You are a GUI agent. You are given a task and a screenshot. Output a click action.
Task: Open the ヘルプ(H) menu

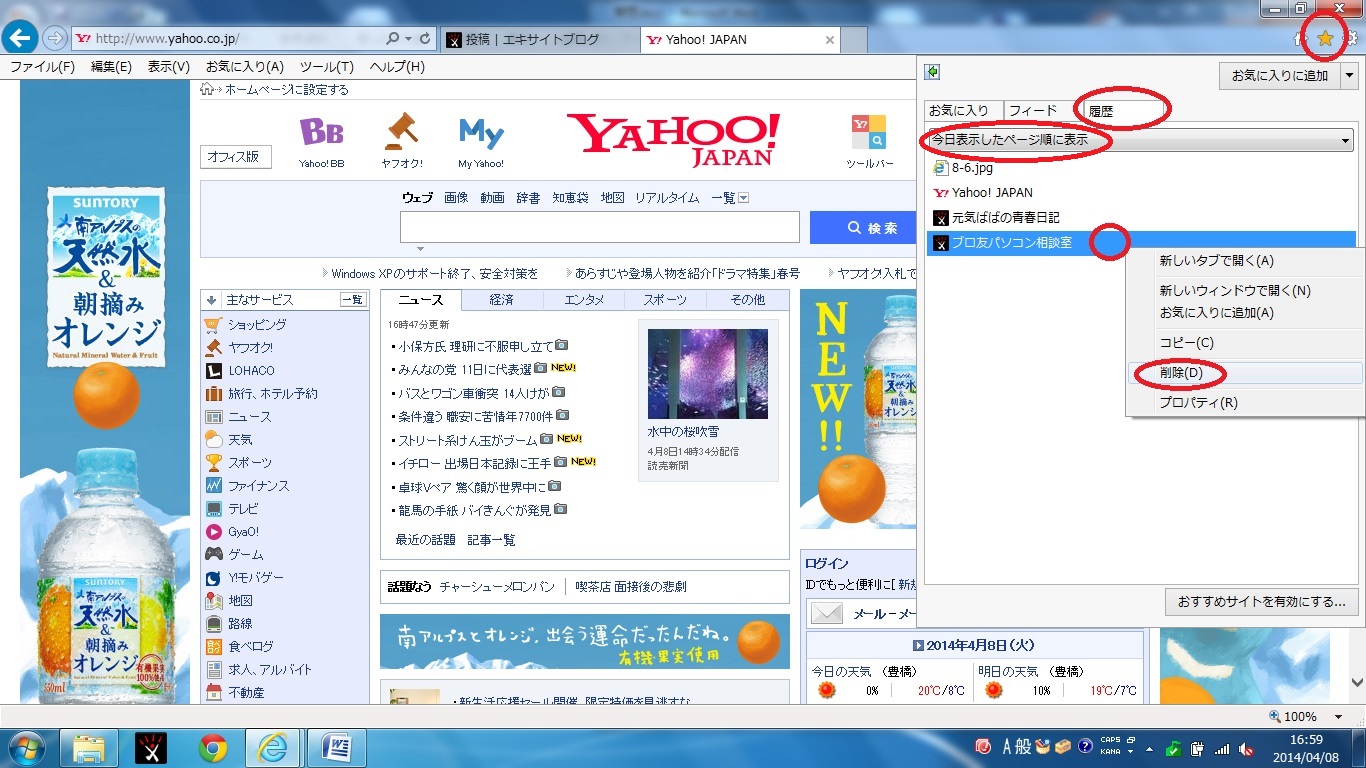[397, 67]
